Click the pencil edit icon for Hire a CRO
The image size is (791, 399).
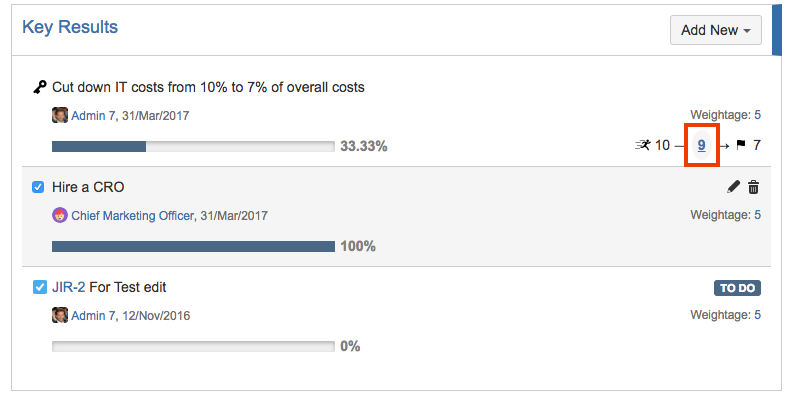733,187
